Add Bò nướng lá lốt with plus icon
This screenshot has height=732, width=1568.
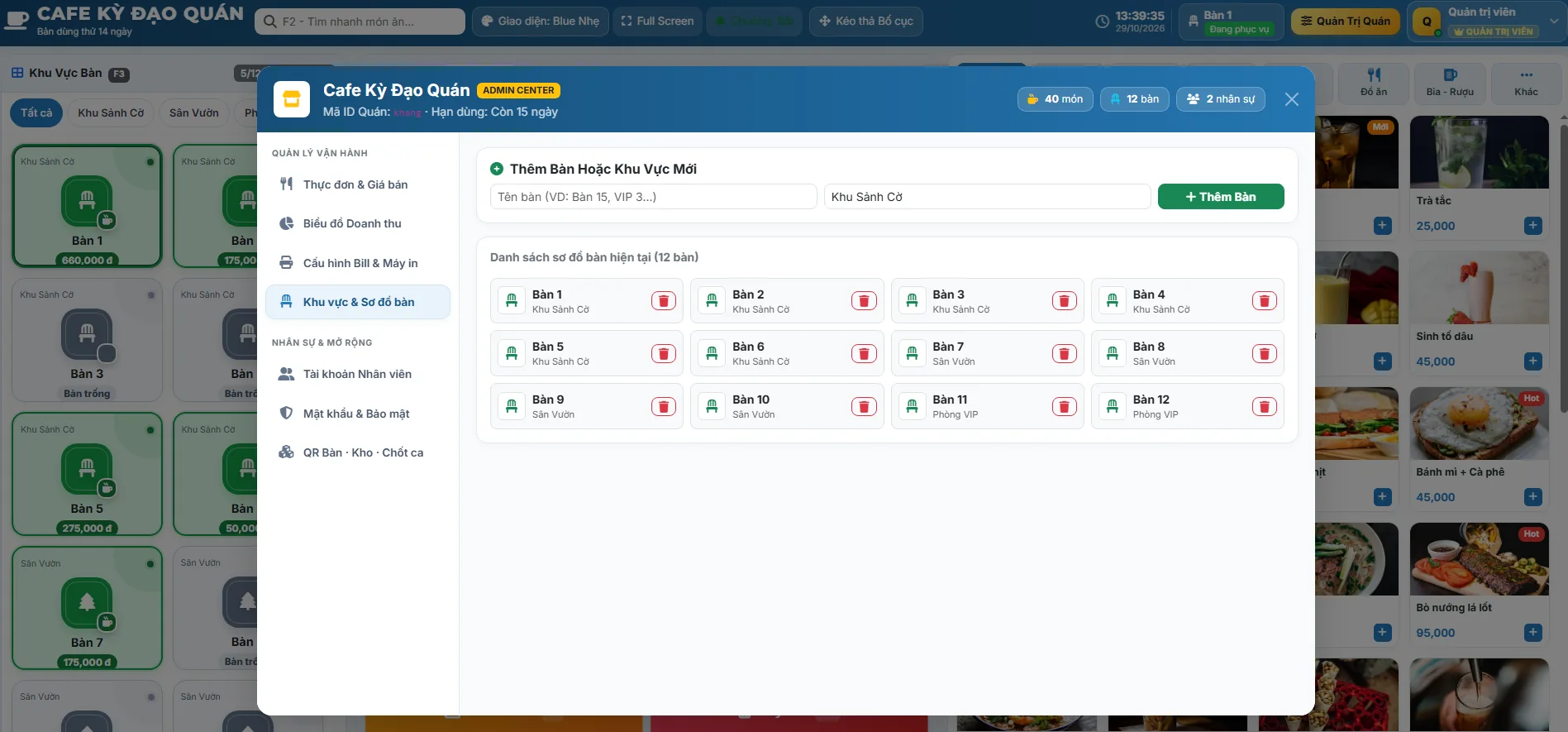[x=1532, y=633]
